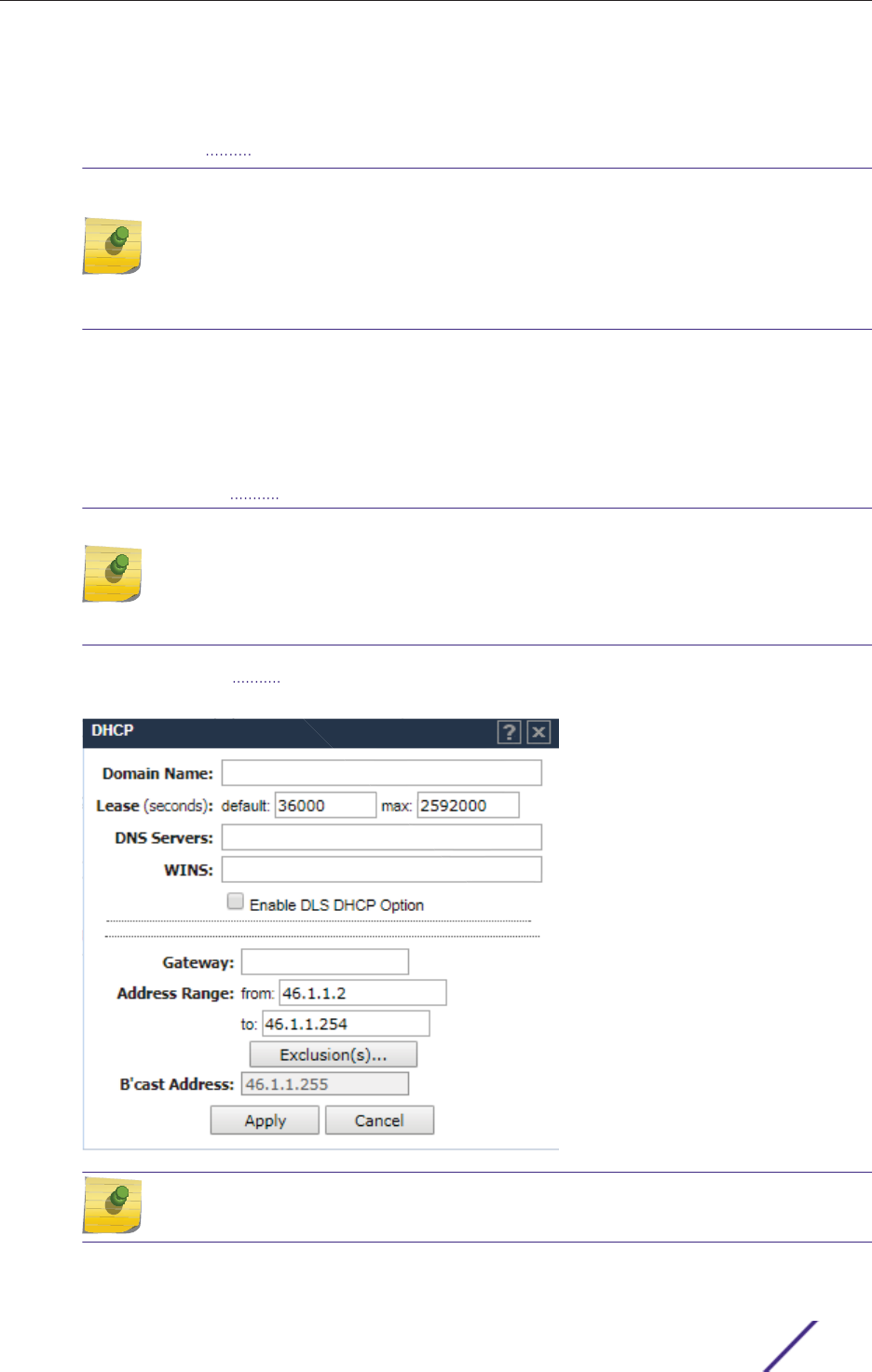
Task: Cancel the DHCP dialog
Action: click(x=379, y=1121)
